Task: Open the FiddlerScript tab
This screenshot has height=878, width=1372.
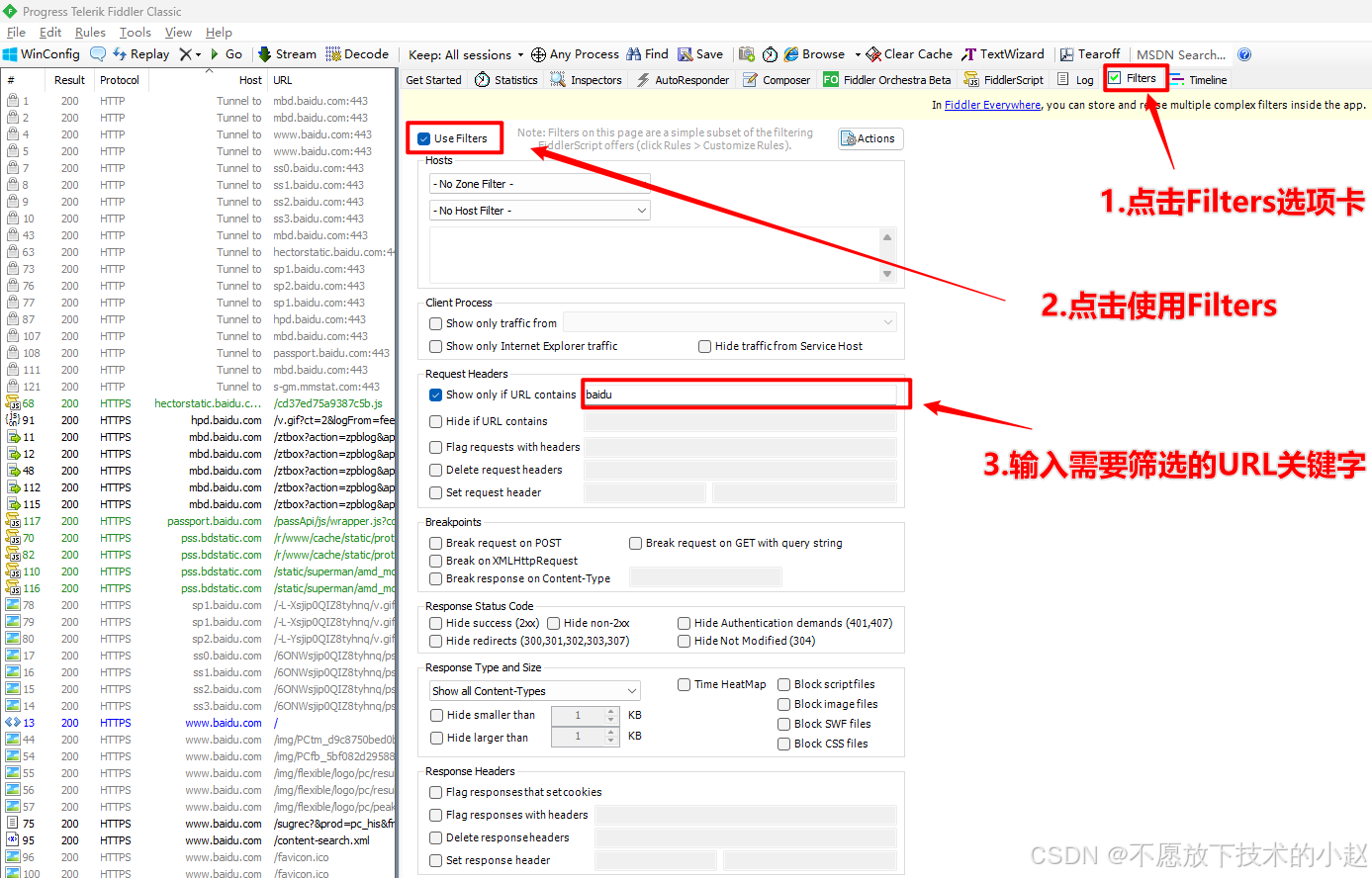Action: (1004, 80)
